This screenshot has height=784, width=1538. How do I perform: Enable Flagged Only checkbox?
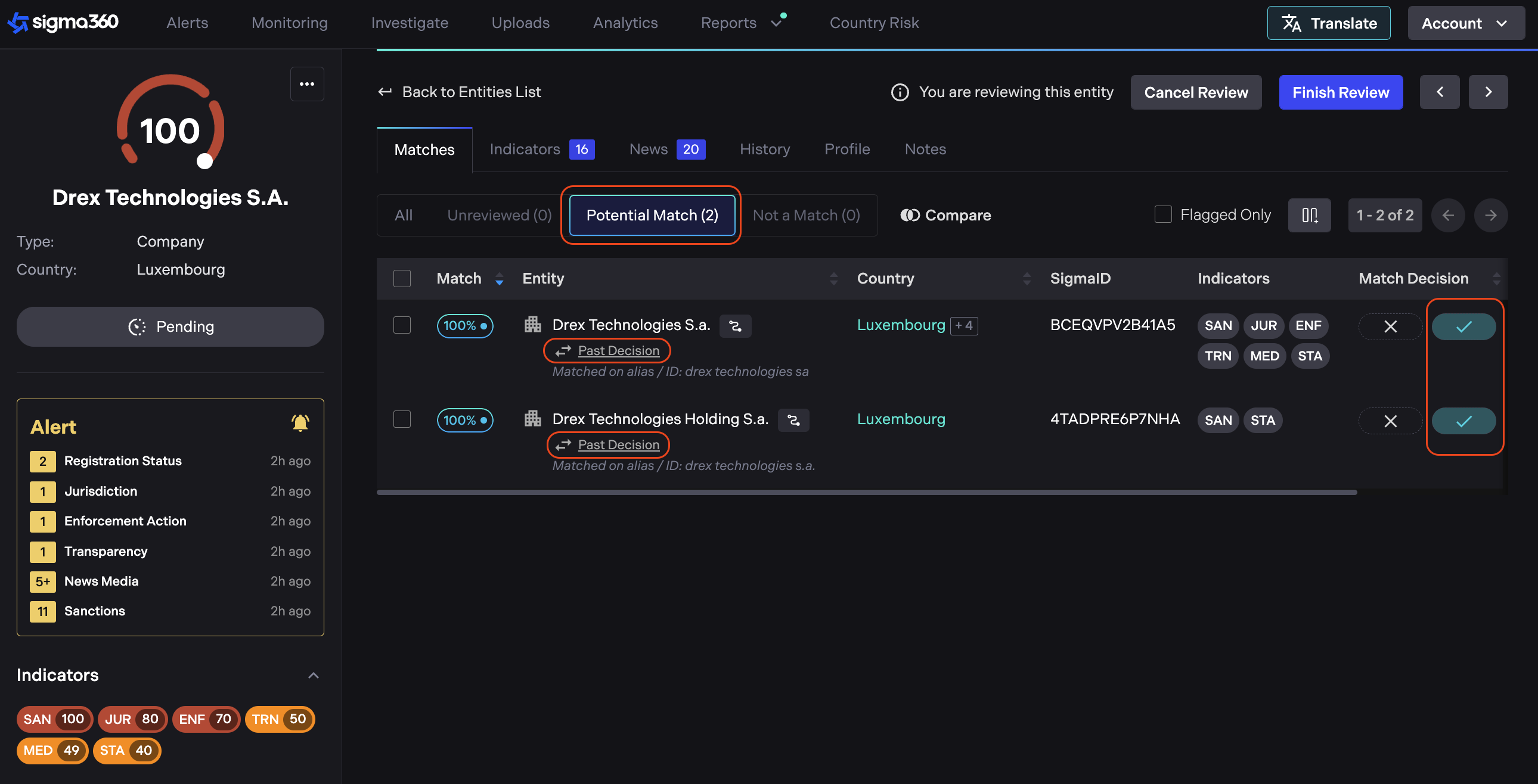tap(1162, 215)
